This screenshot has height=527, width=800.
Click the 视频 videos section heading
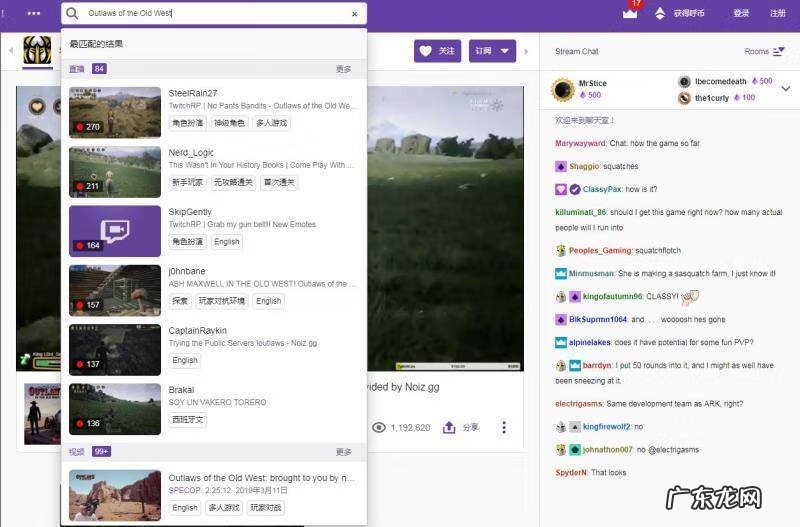[x=77, y=451]
